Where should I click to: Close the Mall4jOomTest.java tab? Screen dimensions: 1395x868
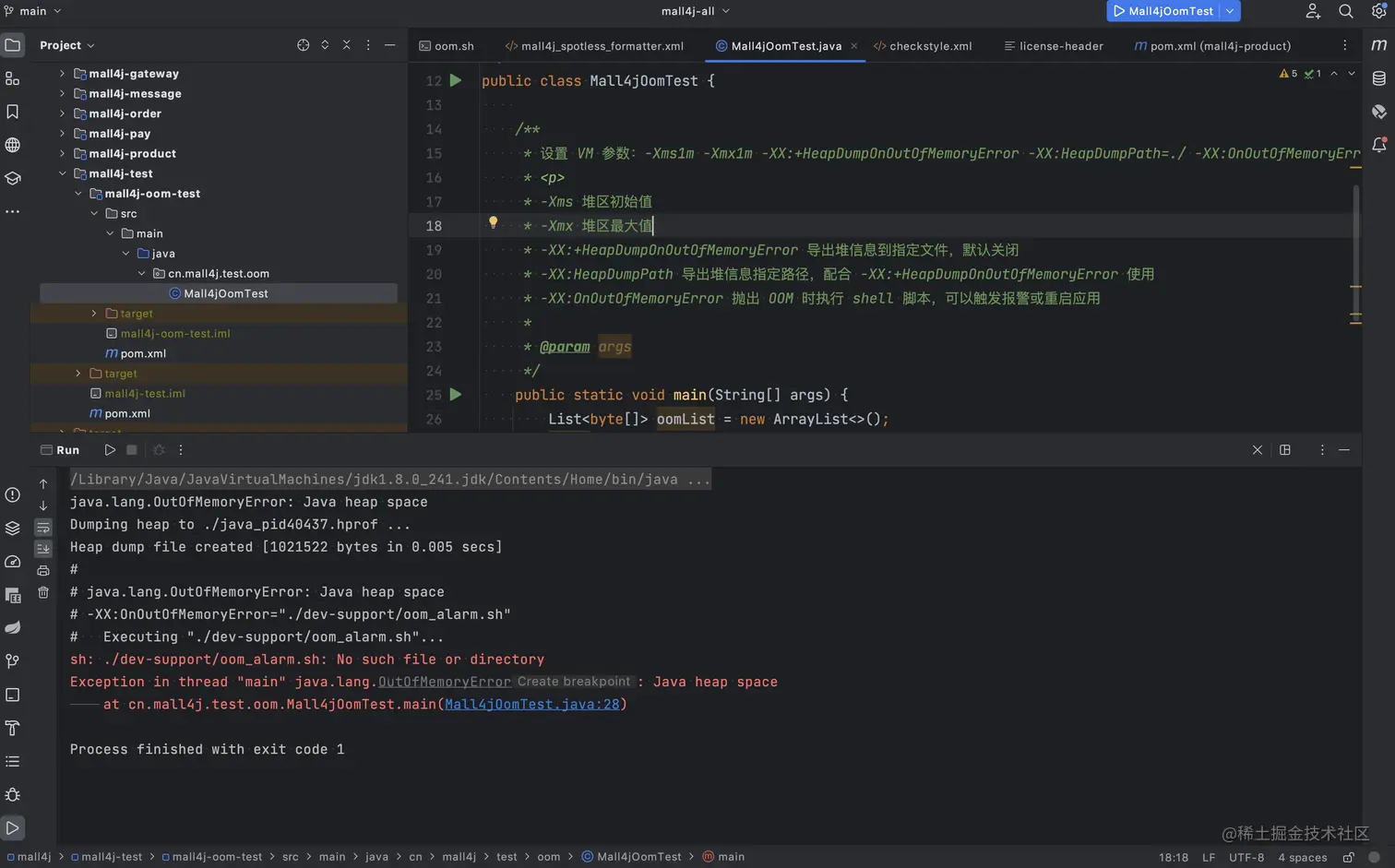pyautogui.click(x=854, y=45)
